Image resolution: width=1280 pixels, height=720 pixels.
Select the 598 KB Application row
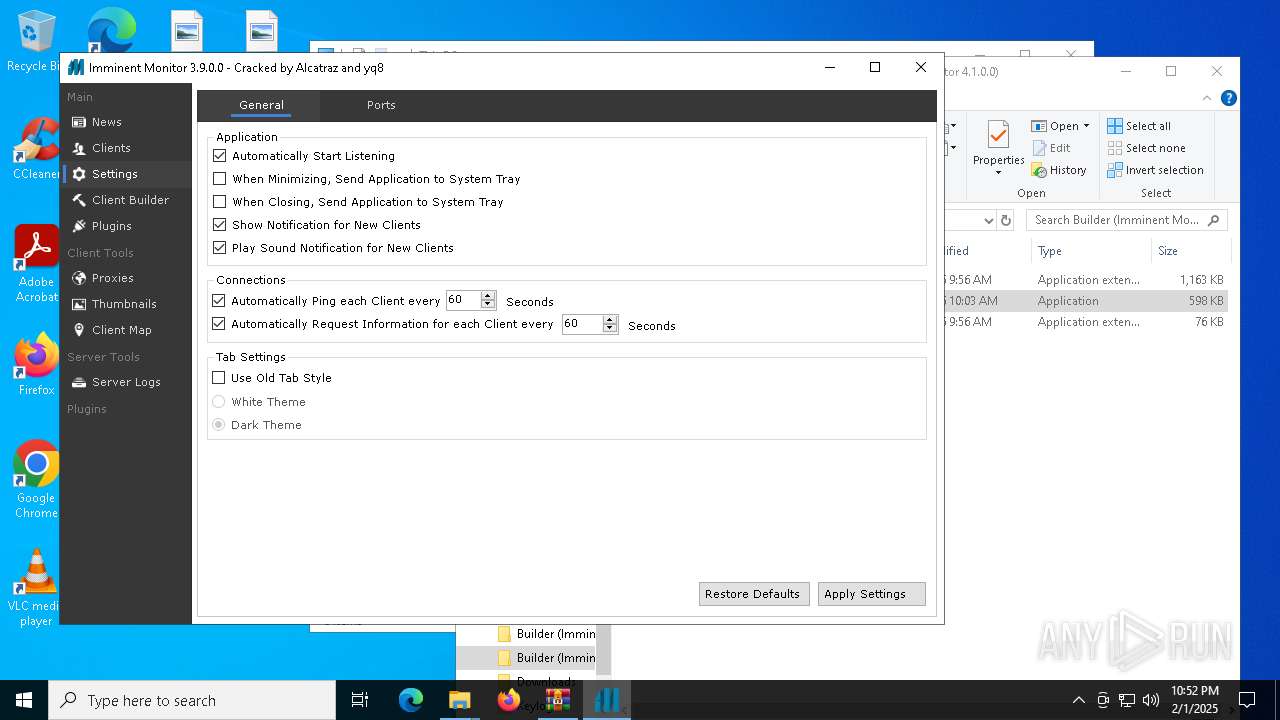[1086, 301]
